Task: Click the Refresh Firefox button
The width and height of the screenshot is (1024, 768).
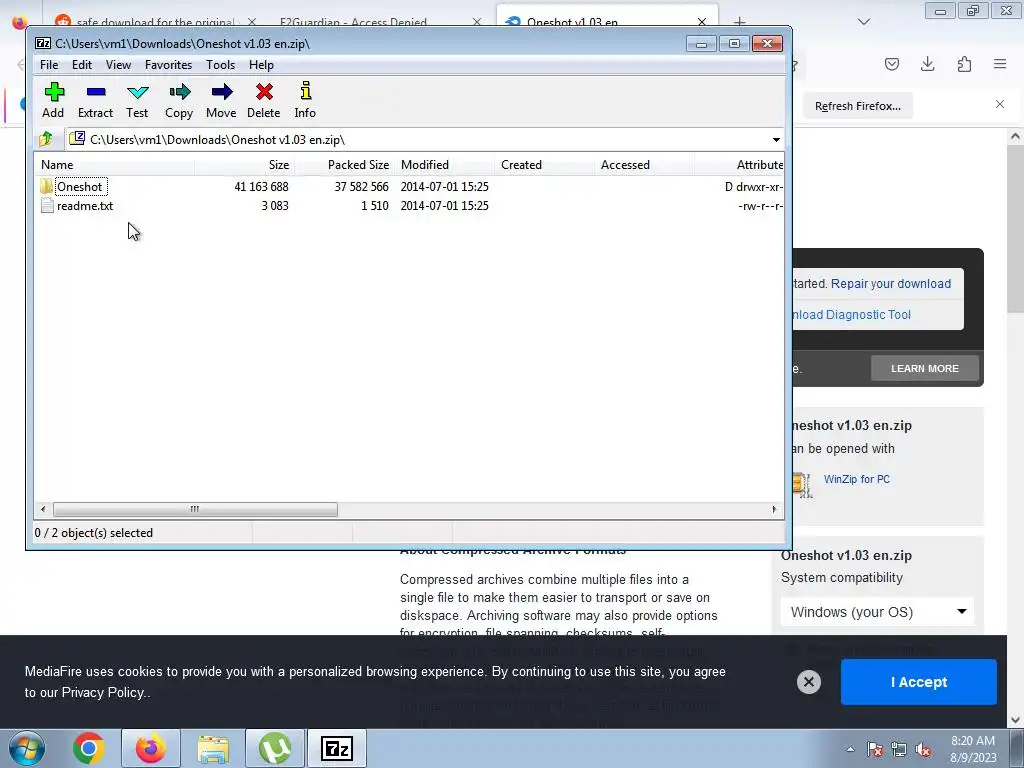Action: tap(857, 106)
